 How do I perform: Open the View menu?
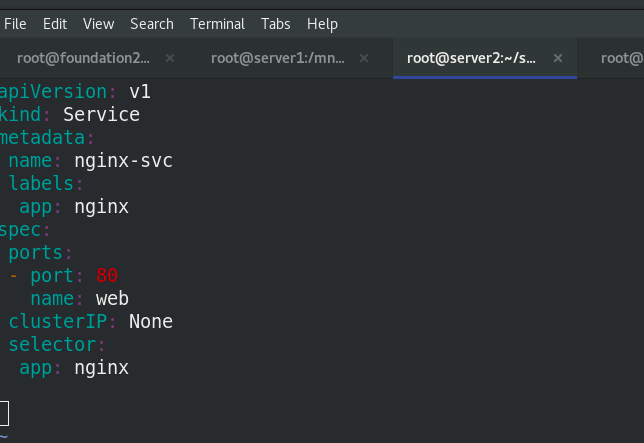point(99,24)
